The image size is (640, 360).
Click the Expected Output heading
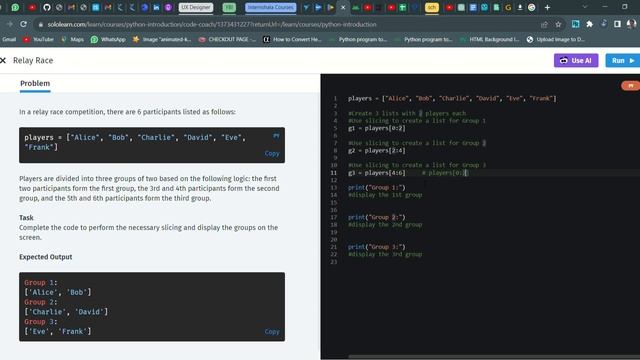coord(46,257)
